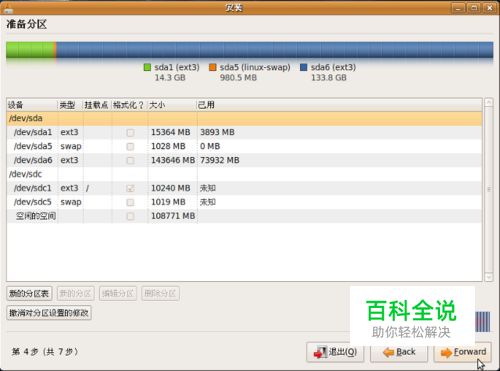Select the /dev/sda device row

244,118
